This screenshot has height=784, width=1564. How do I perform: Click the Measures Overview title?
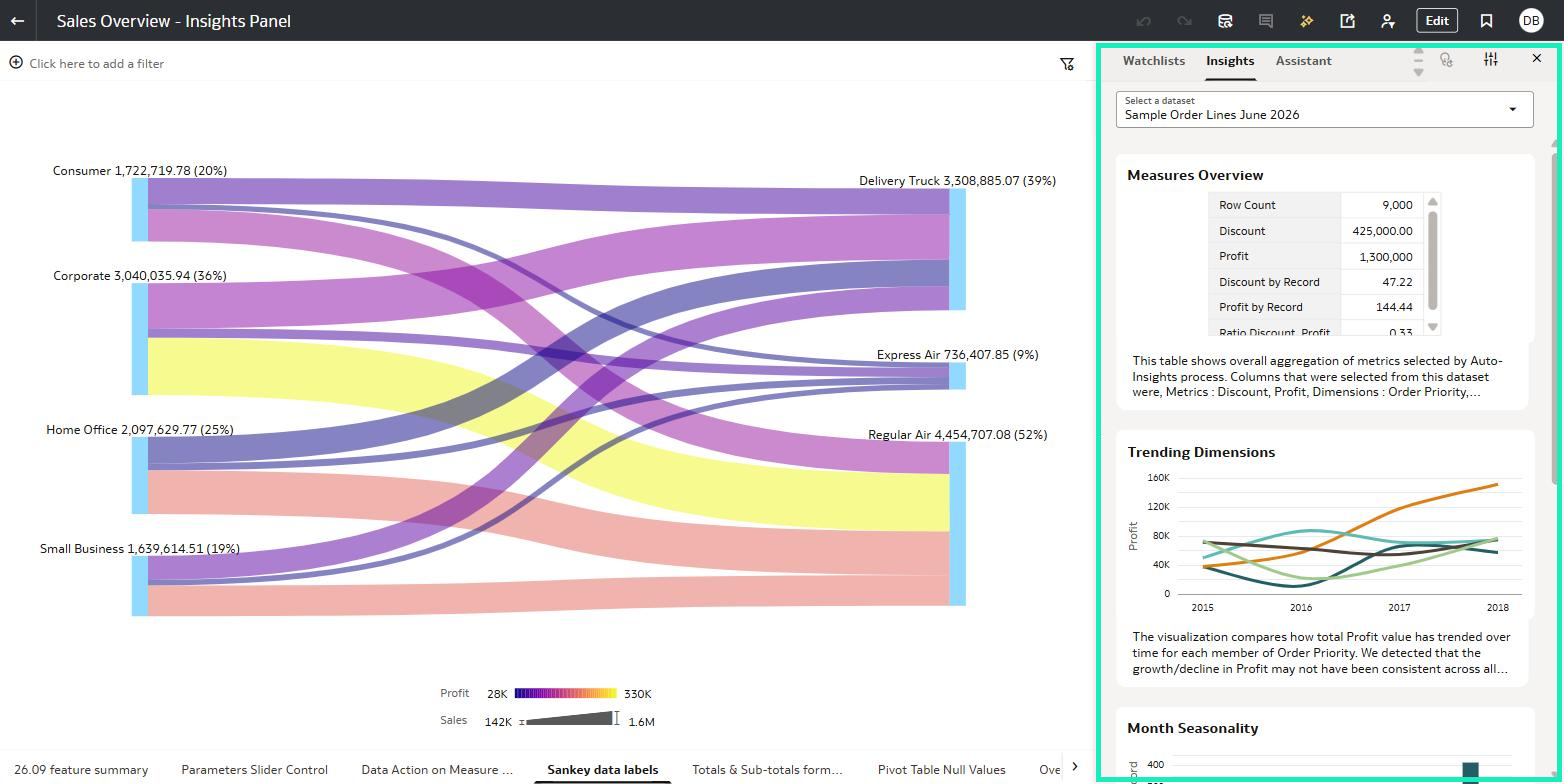click(x=1195, y=175)
